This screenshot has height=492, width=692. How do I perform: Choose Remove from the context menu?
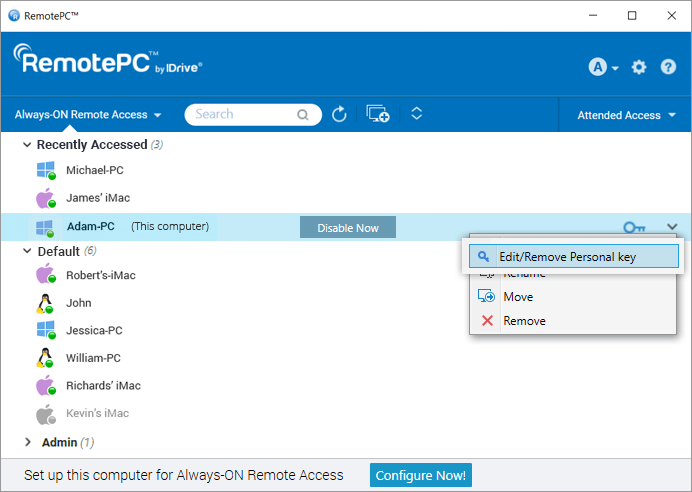coord(573,321)
